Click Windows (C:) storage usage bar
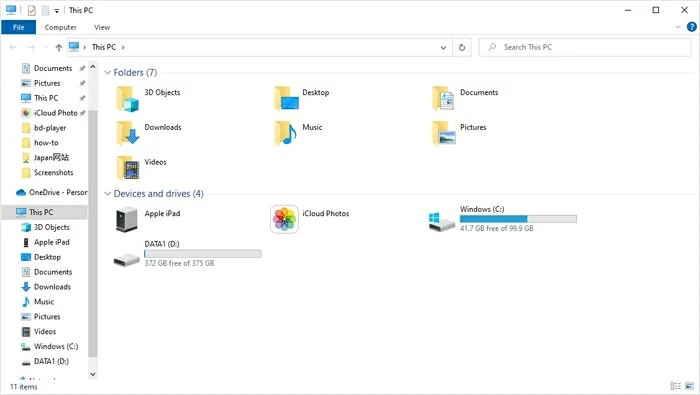Viewport: 700px width, 395px height. pyautogui.click(x=518, y=219)
